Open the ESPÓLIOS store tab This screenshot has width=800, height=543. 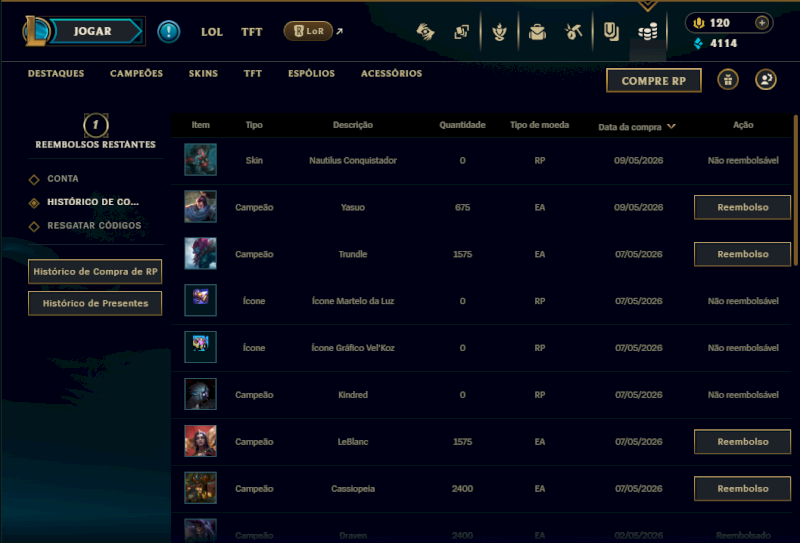point(311,73)
